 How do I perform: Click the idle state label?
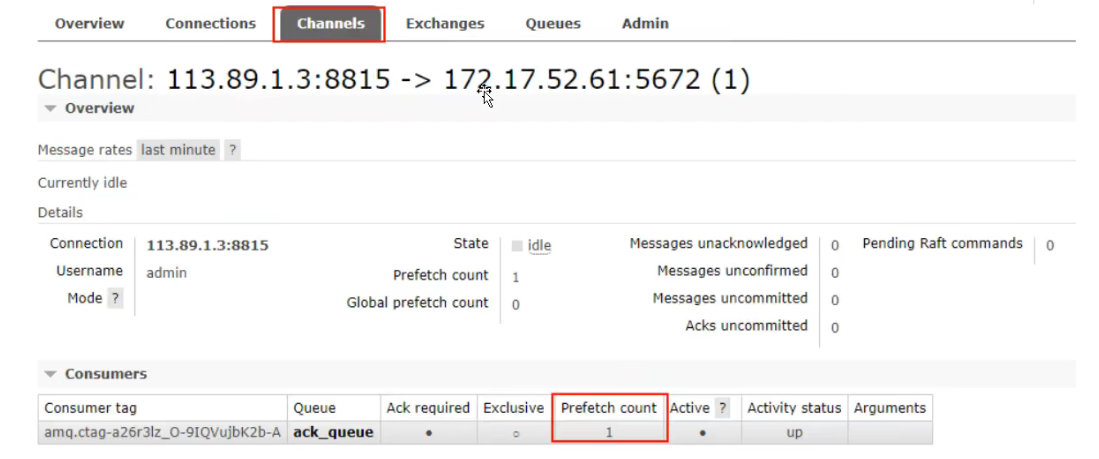(539, 246)
